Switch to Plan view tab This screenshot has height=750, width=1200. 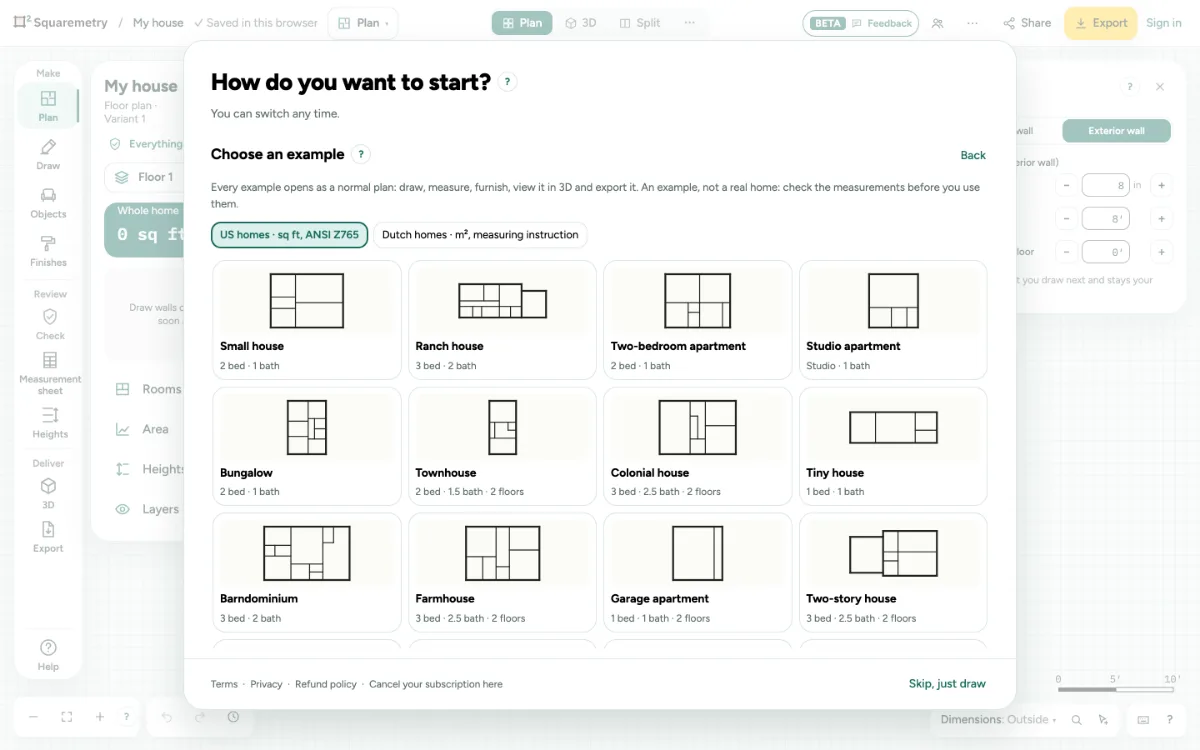pyautogui.click(x=522, y=23)
